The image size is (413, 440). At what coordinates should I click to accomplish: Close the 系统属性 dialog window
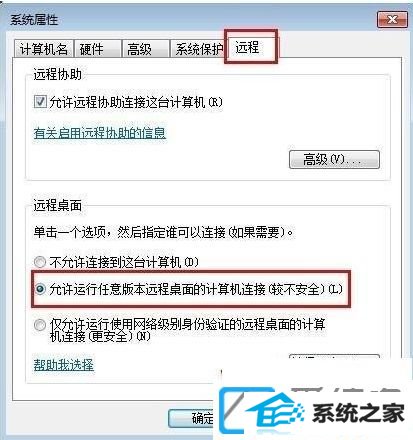[x=392, y=20]
